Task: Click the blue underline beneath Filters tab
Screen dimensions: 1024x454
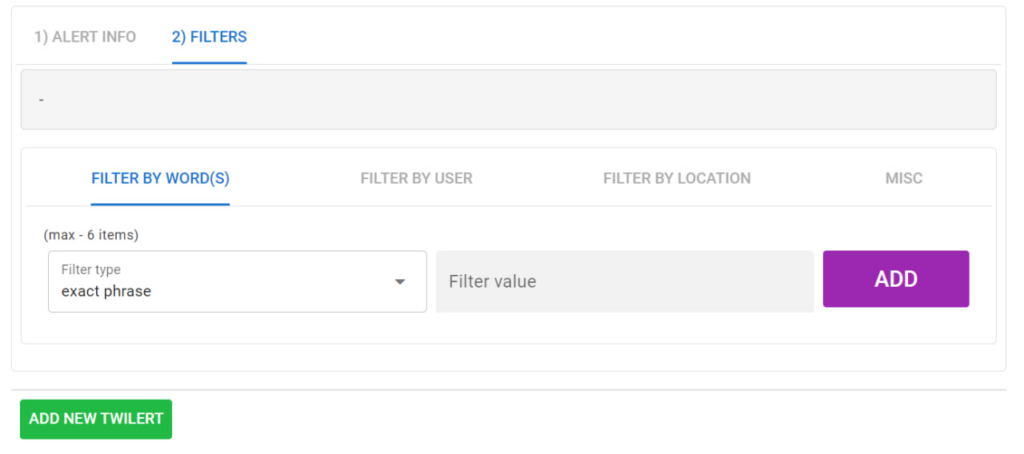Action: click(x=209, y=63)
